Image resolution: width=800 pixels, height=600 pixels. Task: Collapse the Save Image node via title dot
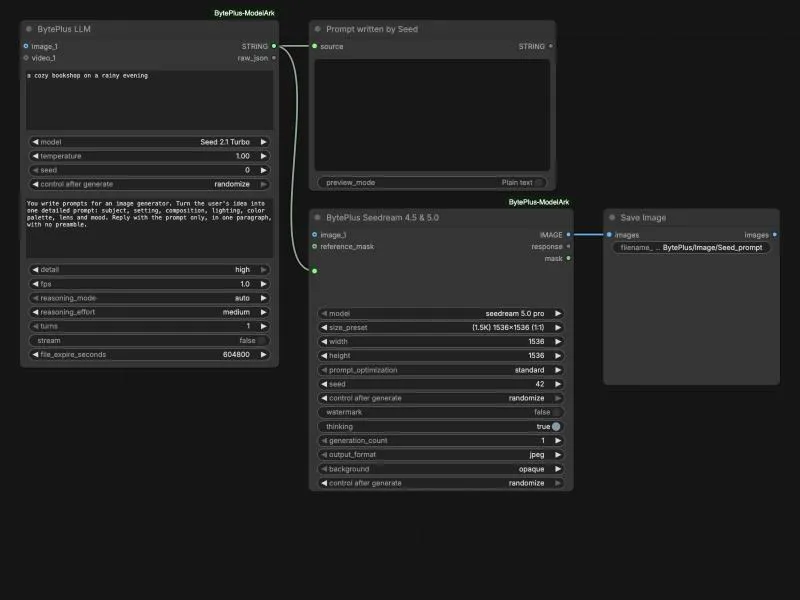[x=612, y=217]
